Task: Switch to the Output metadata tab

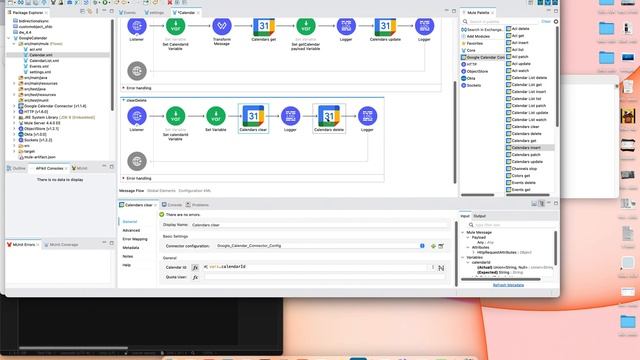Action: coord(479,216)
